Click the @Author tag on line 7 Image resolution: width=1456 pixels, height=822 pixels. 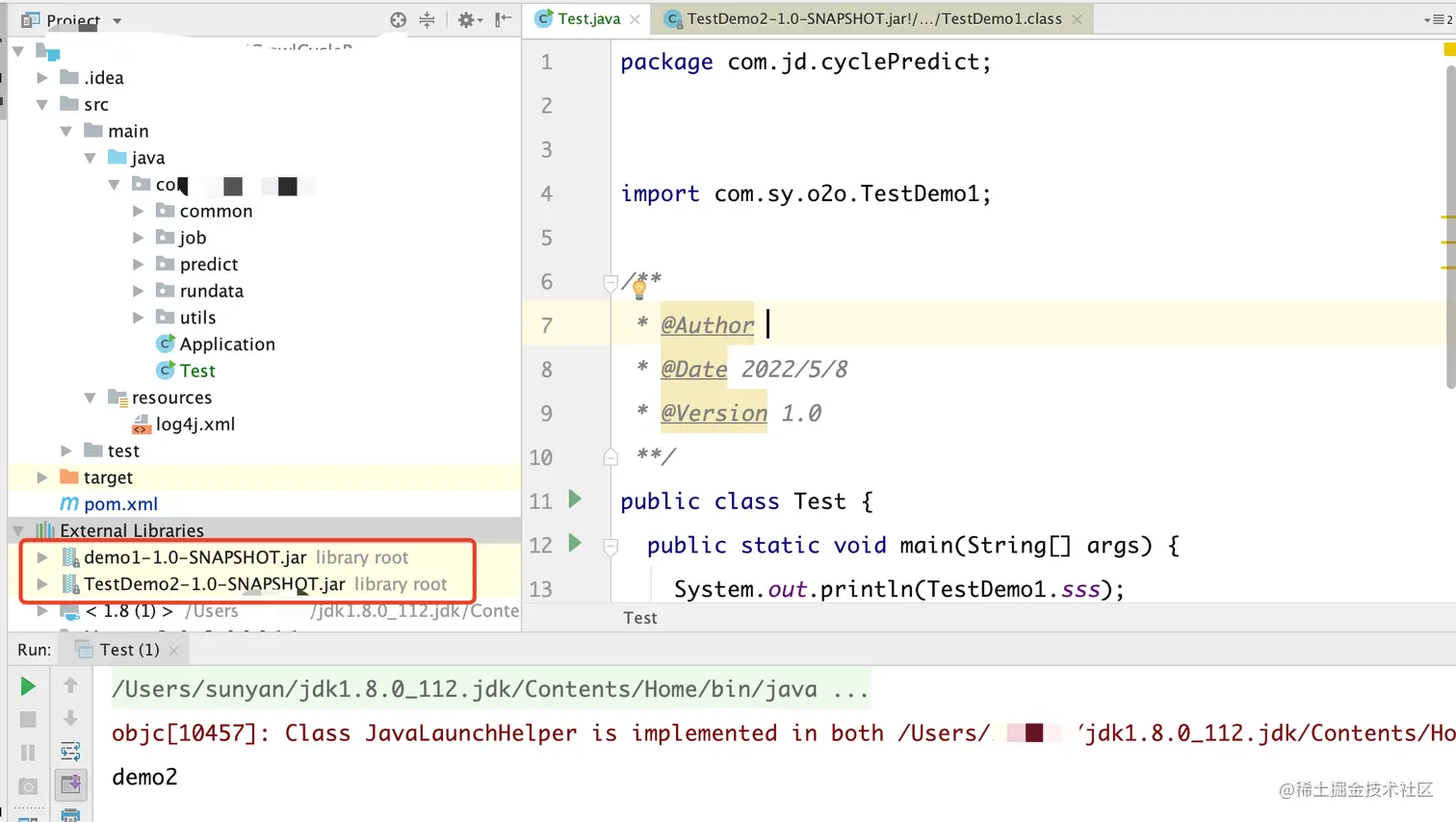tap(708, 325)
